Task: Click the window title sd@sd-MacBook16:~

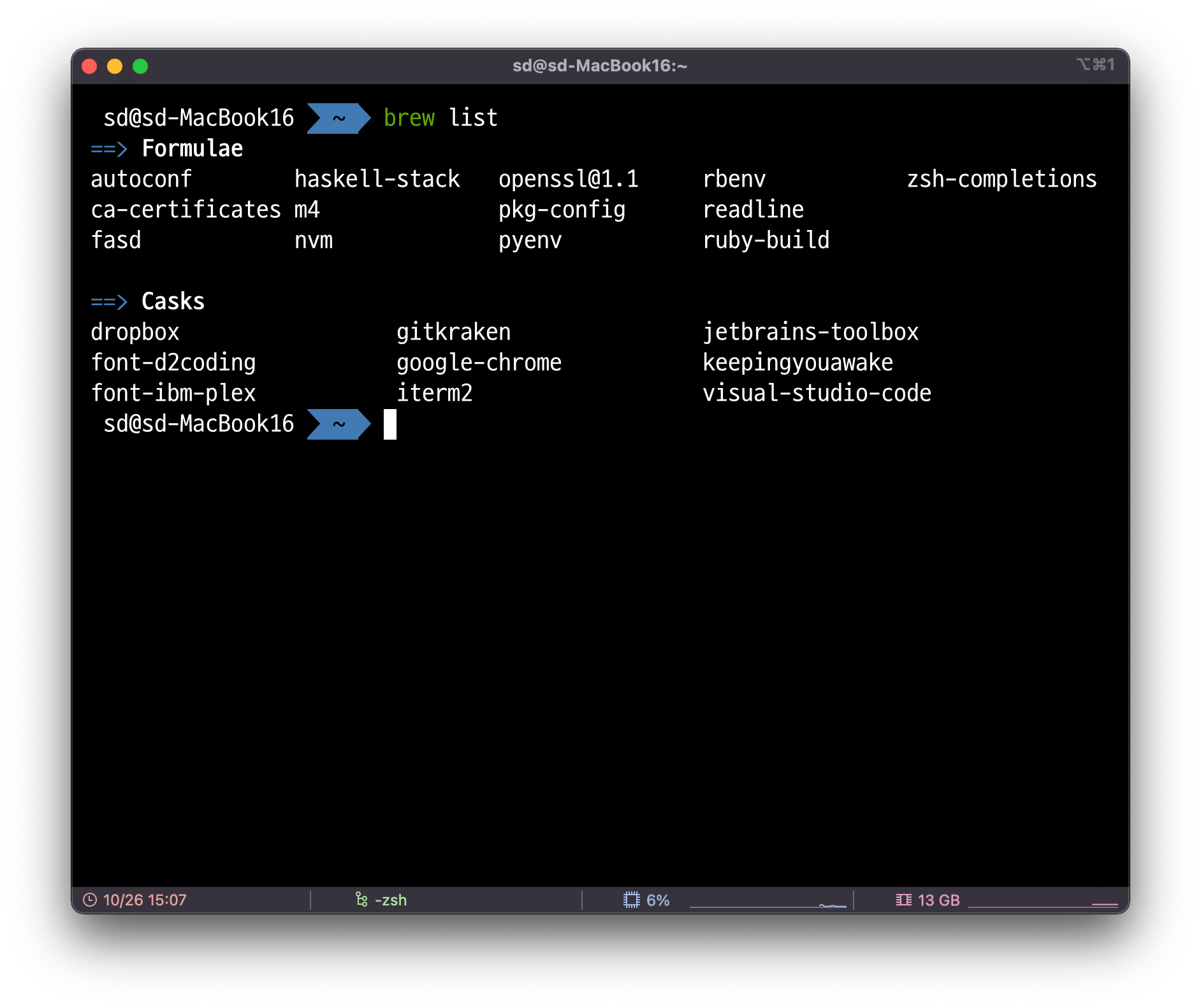Action: tap(600, 66)
